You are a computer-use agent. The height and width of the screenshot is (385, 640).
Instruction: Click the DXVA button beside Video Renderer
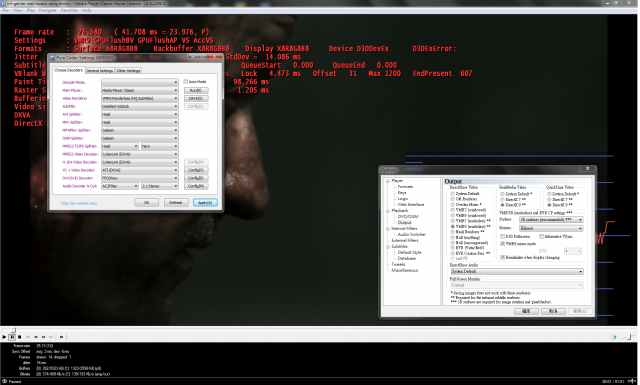click(x=196, y=98)
